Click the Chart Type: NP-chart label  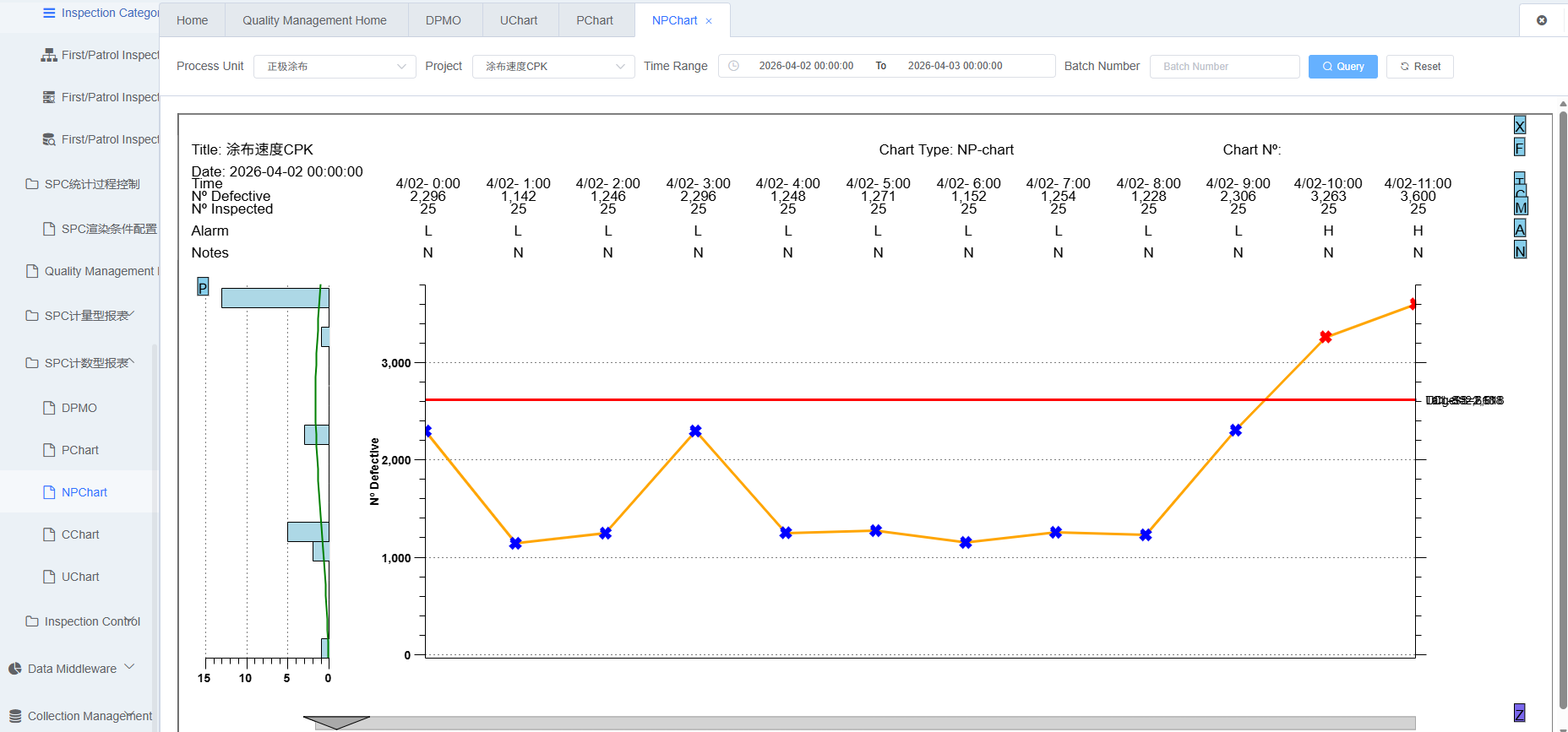946,149
